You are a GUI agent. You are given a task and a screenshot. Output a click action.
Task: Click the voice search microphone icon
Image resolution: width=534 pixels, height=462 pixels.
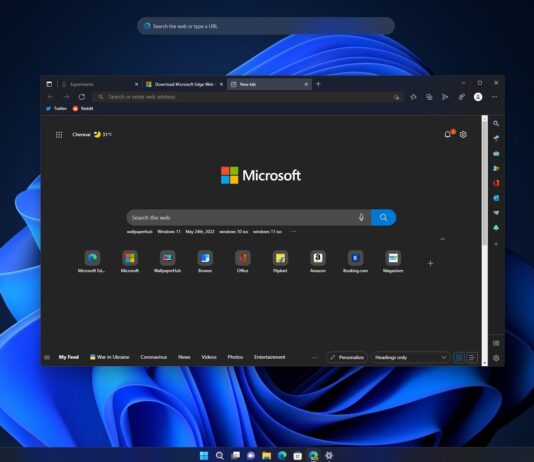(x=361, y=217)
